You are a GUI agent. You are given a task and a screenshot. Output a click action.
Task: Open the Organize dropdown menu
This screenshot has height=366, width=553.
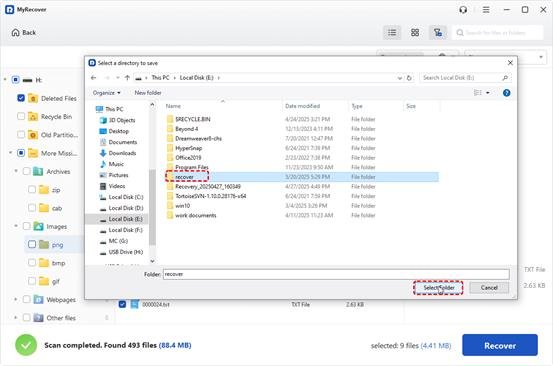tap(107, 93)
